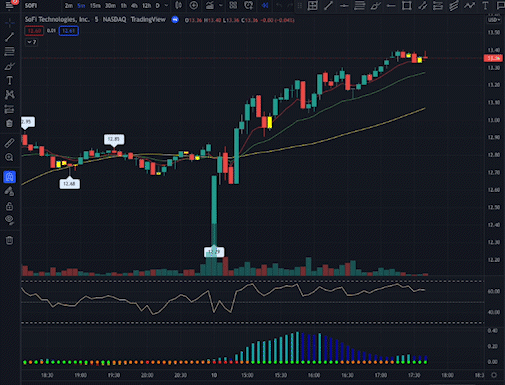The image size is (505, 385).
Task: Select the horizontal line tool in top bar
Action: point(344,5)
